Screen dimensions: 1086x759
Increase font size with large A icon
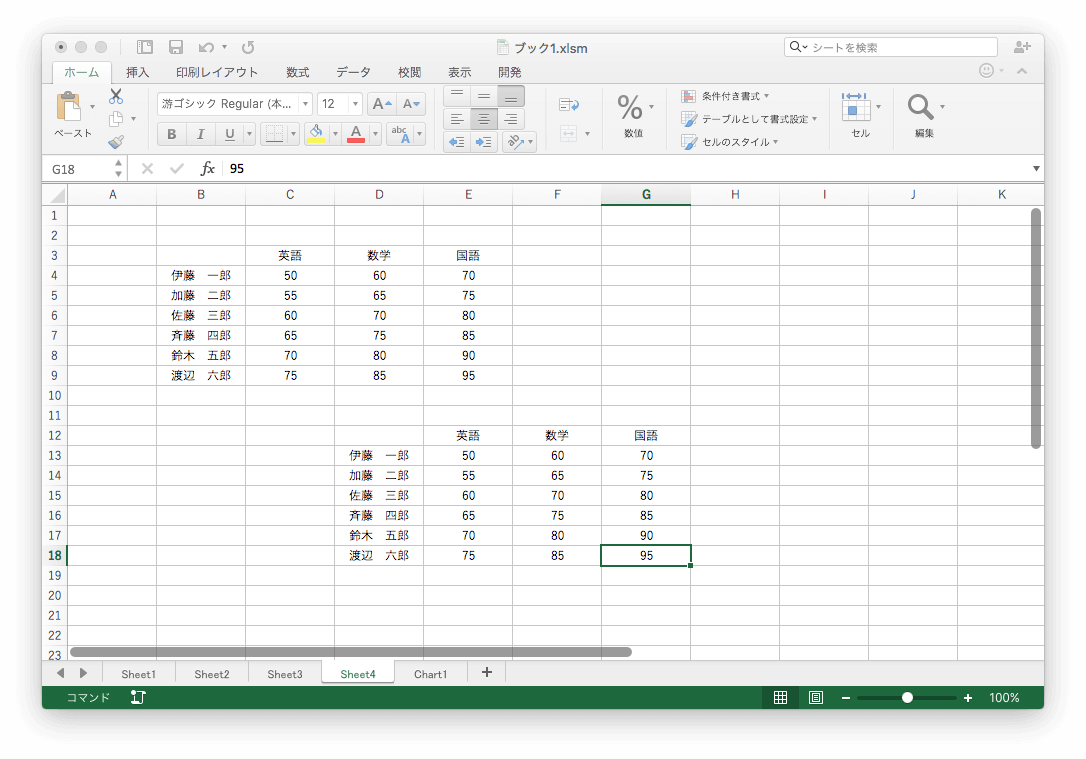point(382,104)
